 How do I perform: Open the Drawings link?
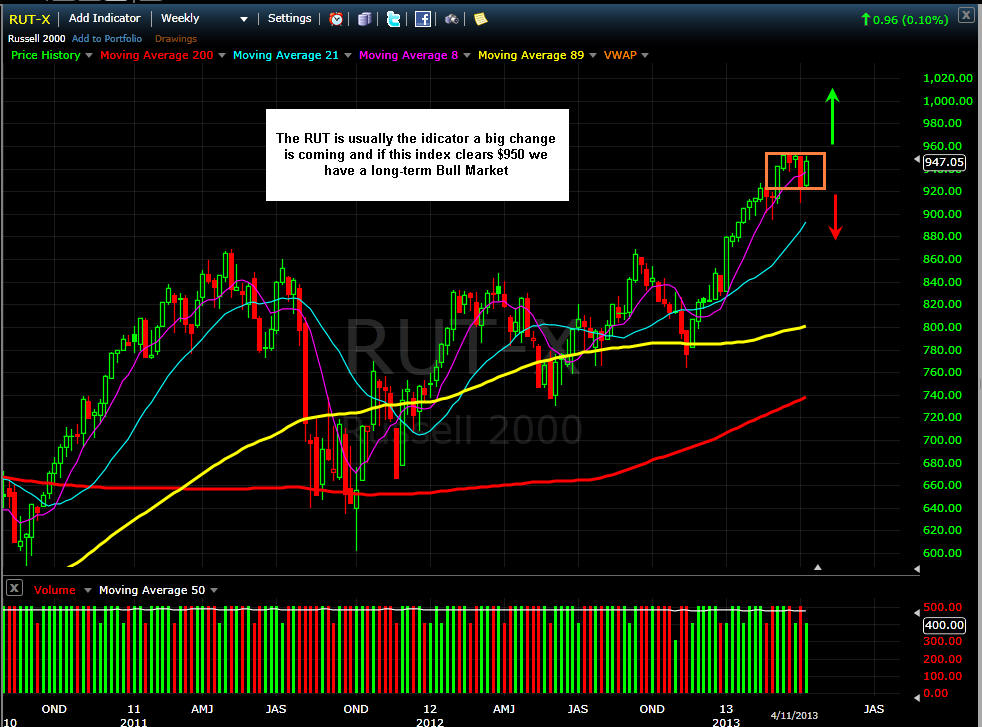click(176, 39)
